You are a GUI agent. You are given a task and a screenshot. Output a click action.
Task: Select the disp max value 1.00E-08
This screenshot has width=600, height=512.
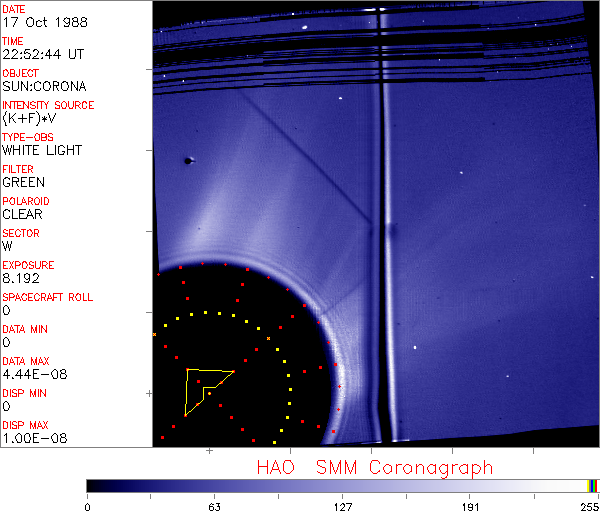click(x=35, y=438)
